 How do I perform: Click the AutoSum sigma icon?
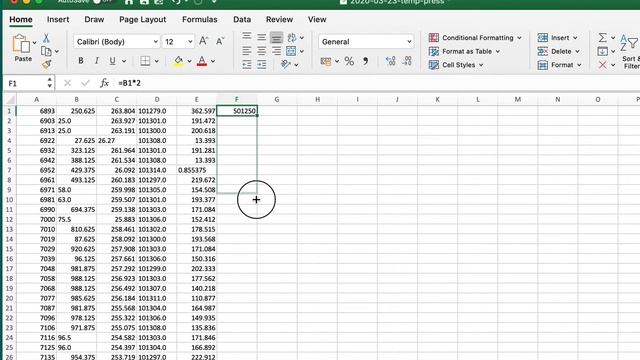(602, 38)
